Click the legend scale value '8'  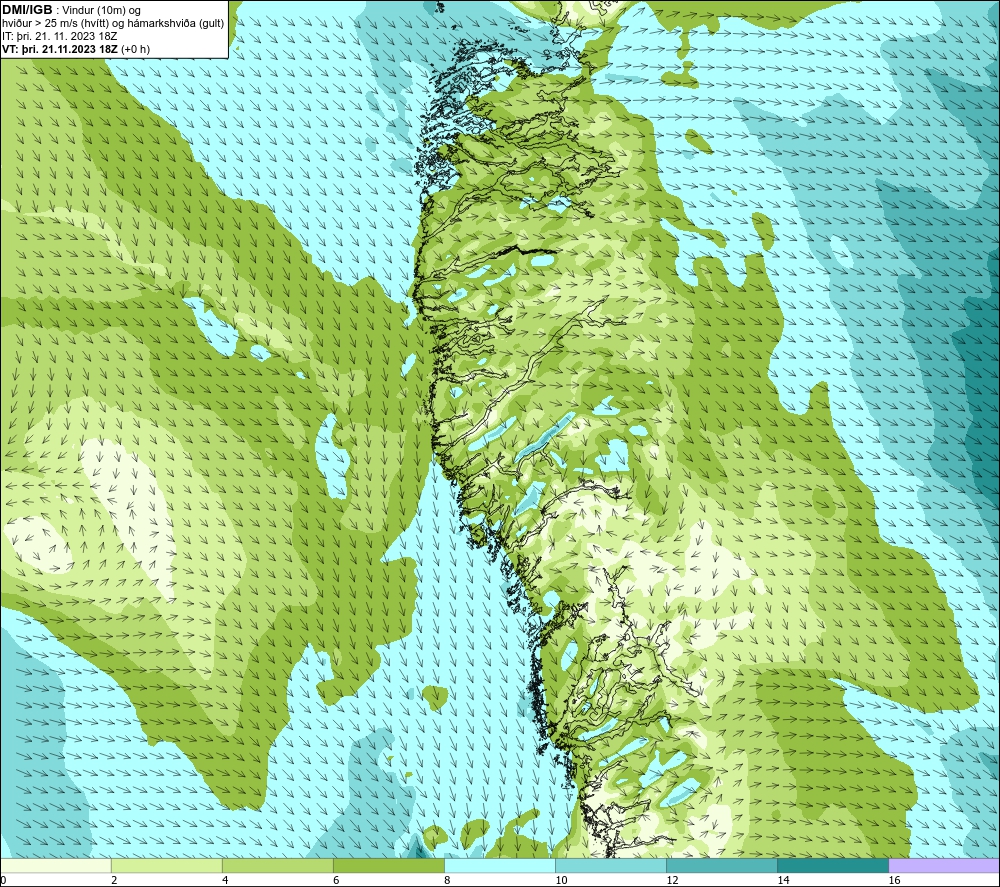click(x=447, y=881)
